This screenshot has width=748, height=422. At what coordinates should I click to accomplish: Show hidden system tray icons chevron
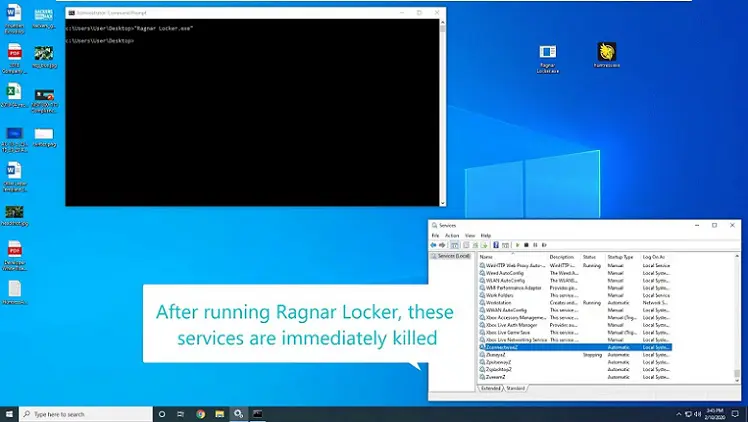point(679,414)
